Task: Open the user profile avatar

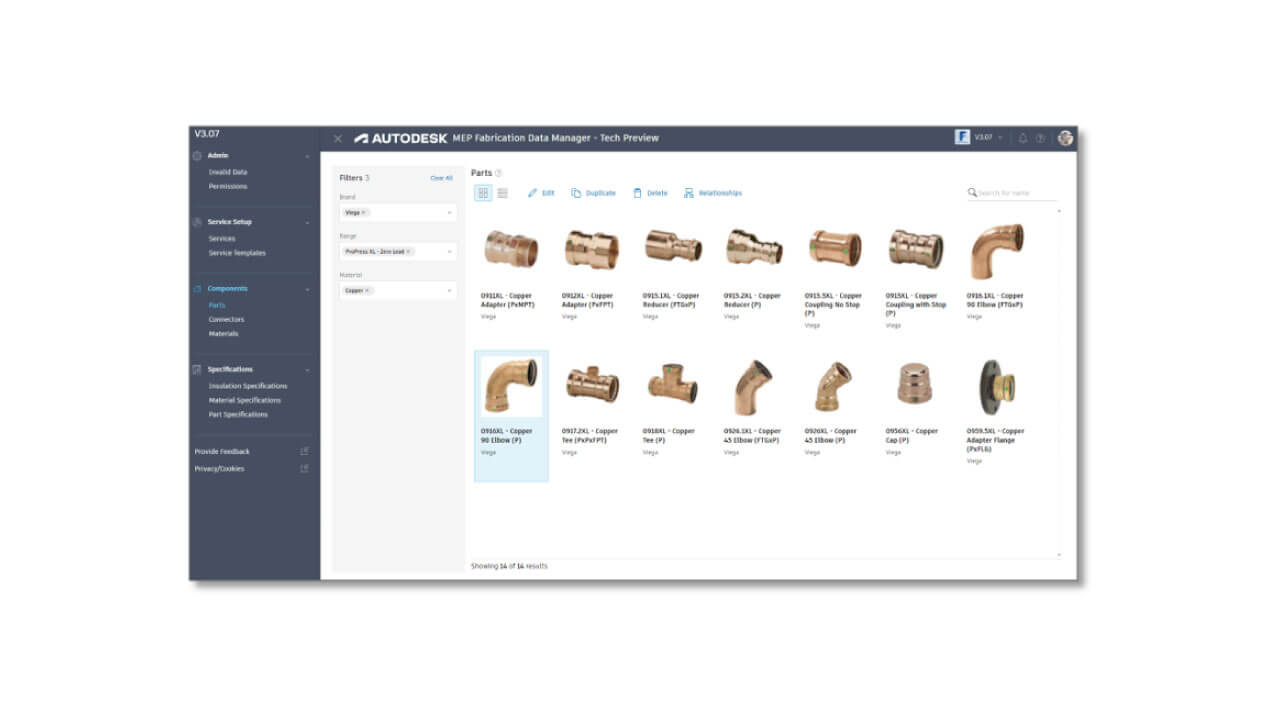Action: point(1065,138)
